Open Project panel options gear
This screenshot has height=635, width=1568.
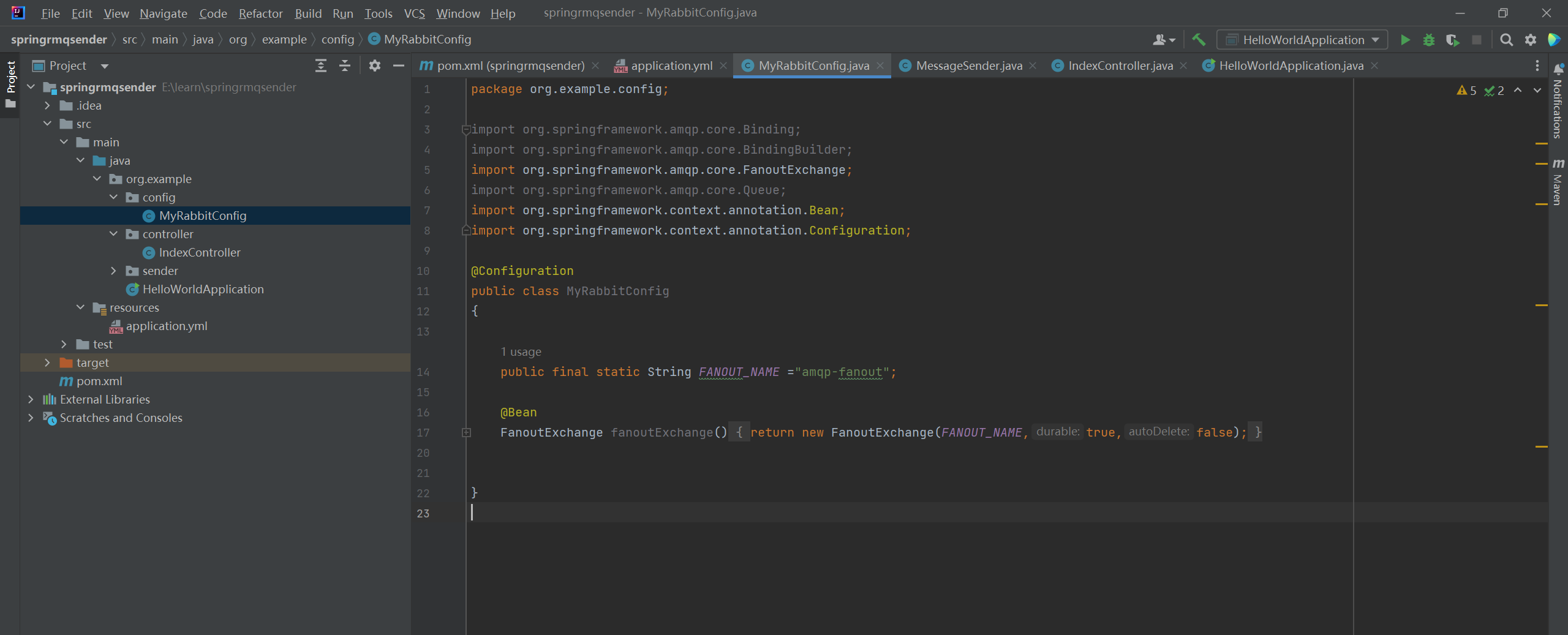click(x=375, y=66)
